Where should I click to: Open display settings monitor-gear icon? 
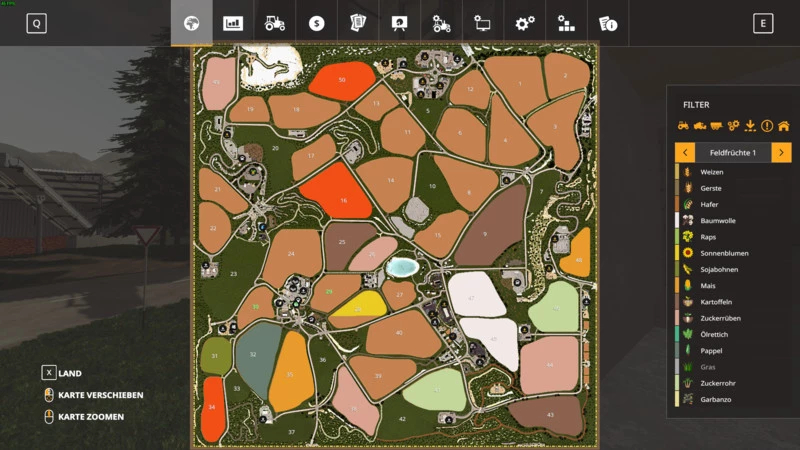(483, 23)
